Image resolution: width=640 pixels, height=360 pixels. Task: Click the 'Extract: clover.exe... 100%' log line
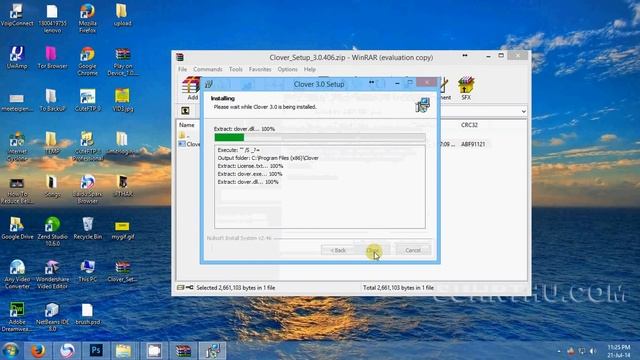(250, 174)
